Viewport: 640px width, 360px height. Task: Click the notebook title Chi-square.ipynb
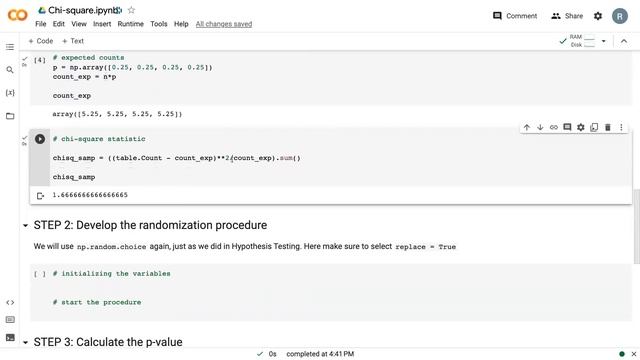pyautogui.click(x=83, y=10)
